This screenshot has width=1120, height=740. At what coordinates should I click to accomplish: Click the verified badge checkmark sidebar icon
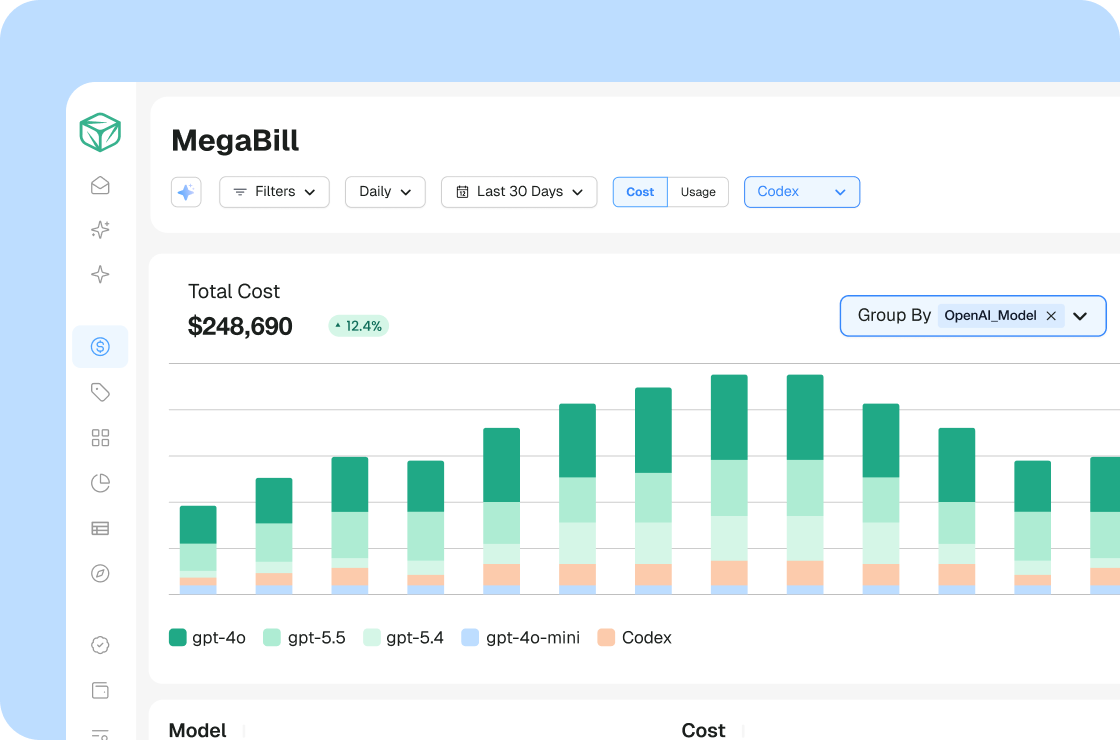100,645
